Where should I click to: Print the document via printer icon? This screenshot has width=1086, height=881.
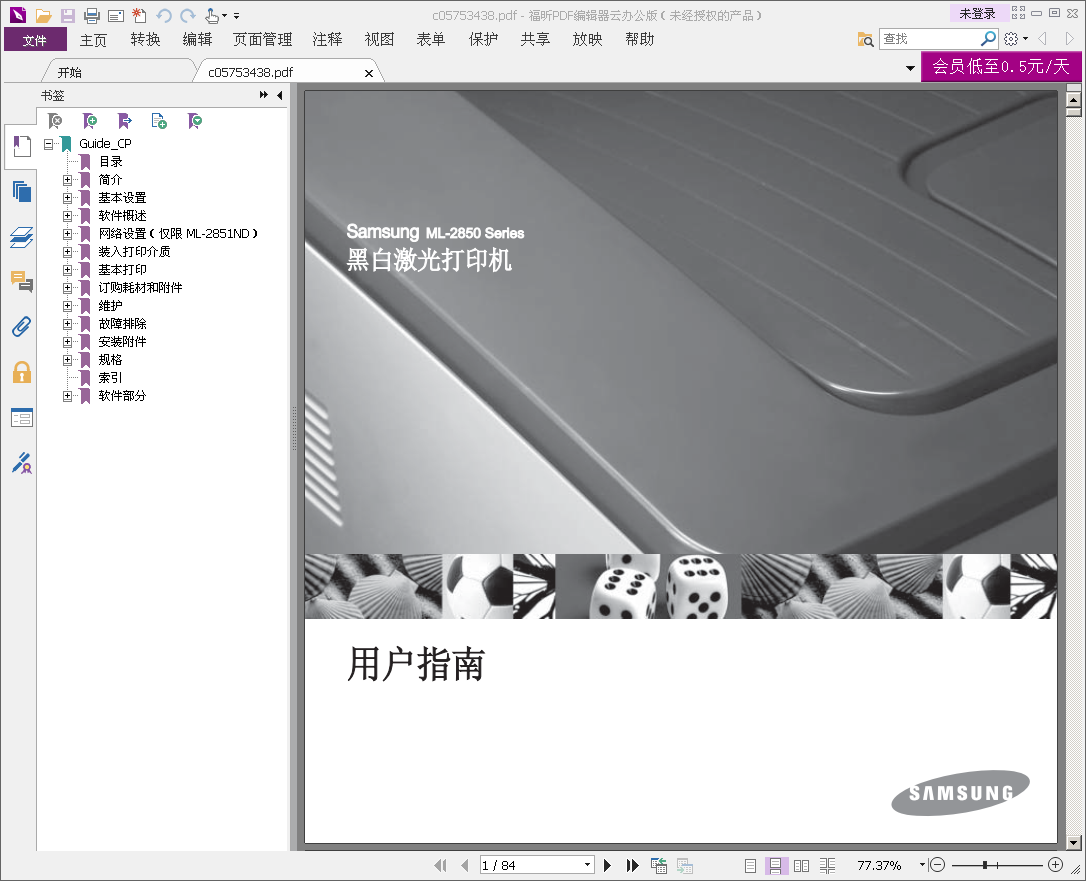click(91, 15)
